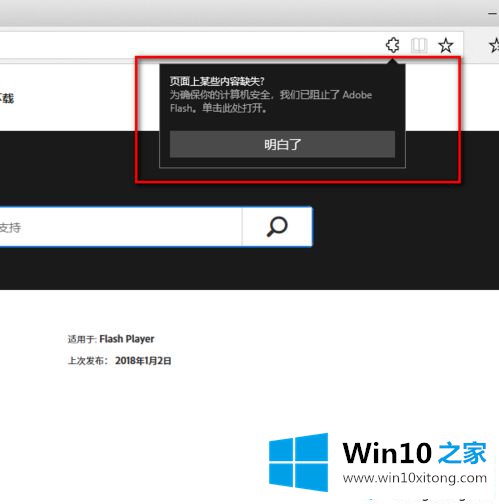Click the magnifier search button
499x504 pixels.
click(x=277, y=227)
